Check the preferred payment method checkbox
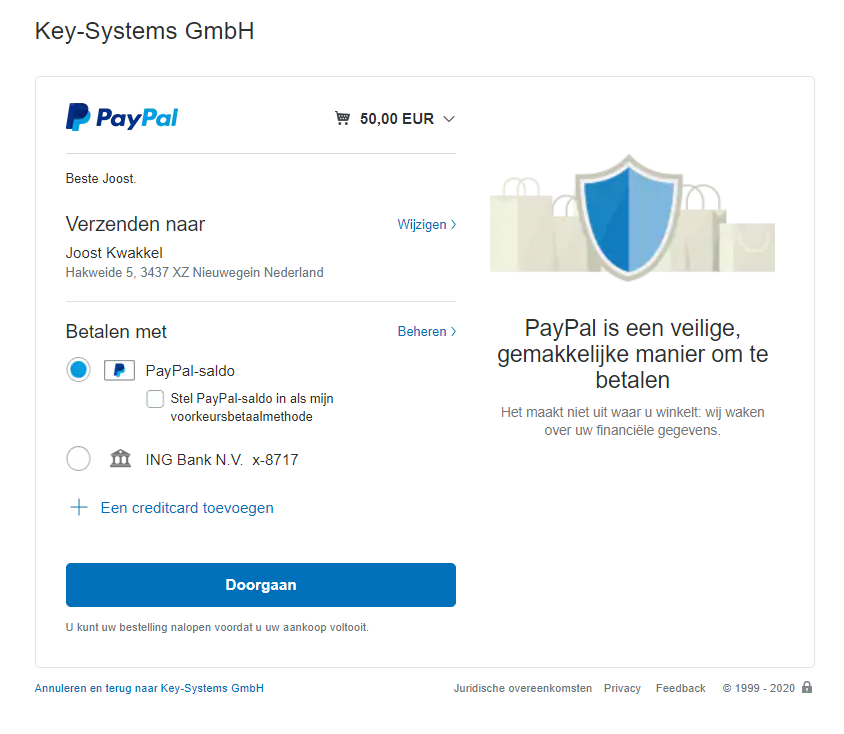Screen dimensions: 844x734 pos(155,399)
